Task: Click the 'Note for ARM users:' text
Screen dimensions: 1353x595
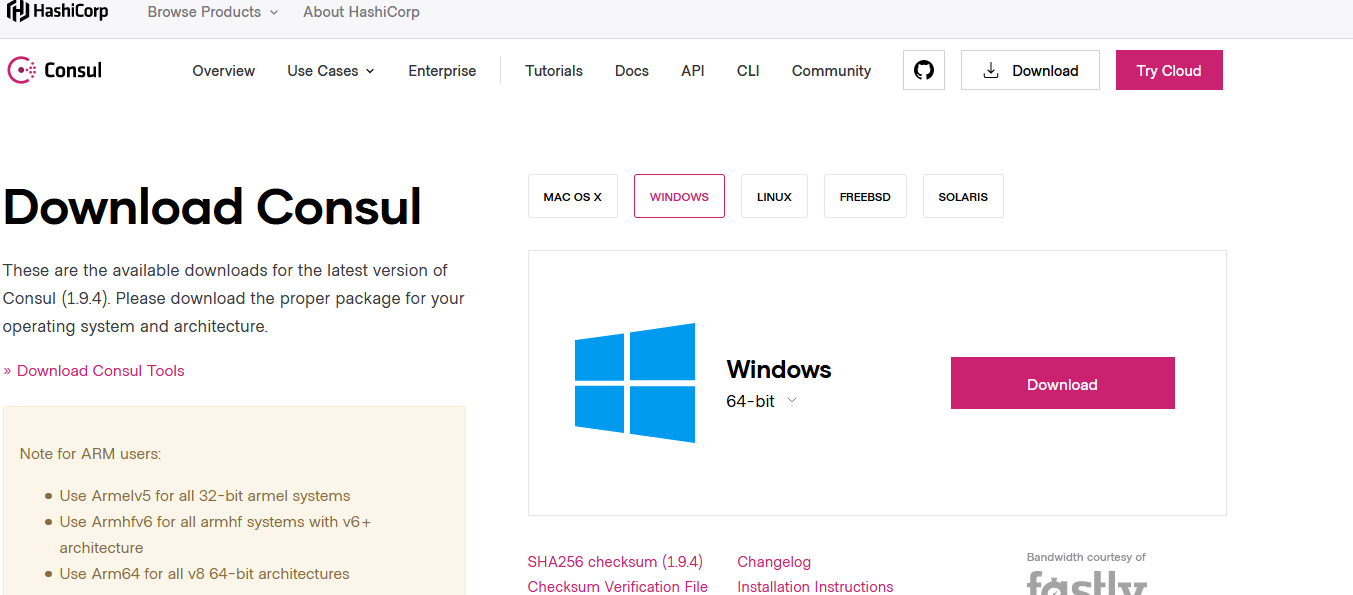Action: pos(90,454)
